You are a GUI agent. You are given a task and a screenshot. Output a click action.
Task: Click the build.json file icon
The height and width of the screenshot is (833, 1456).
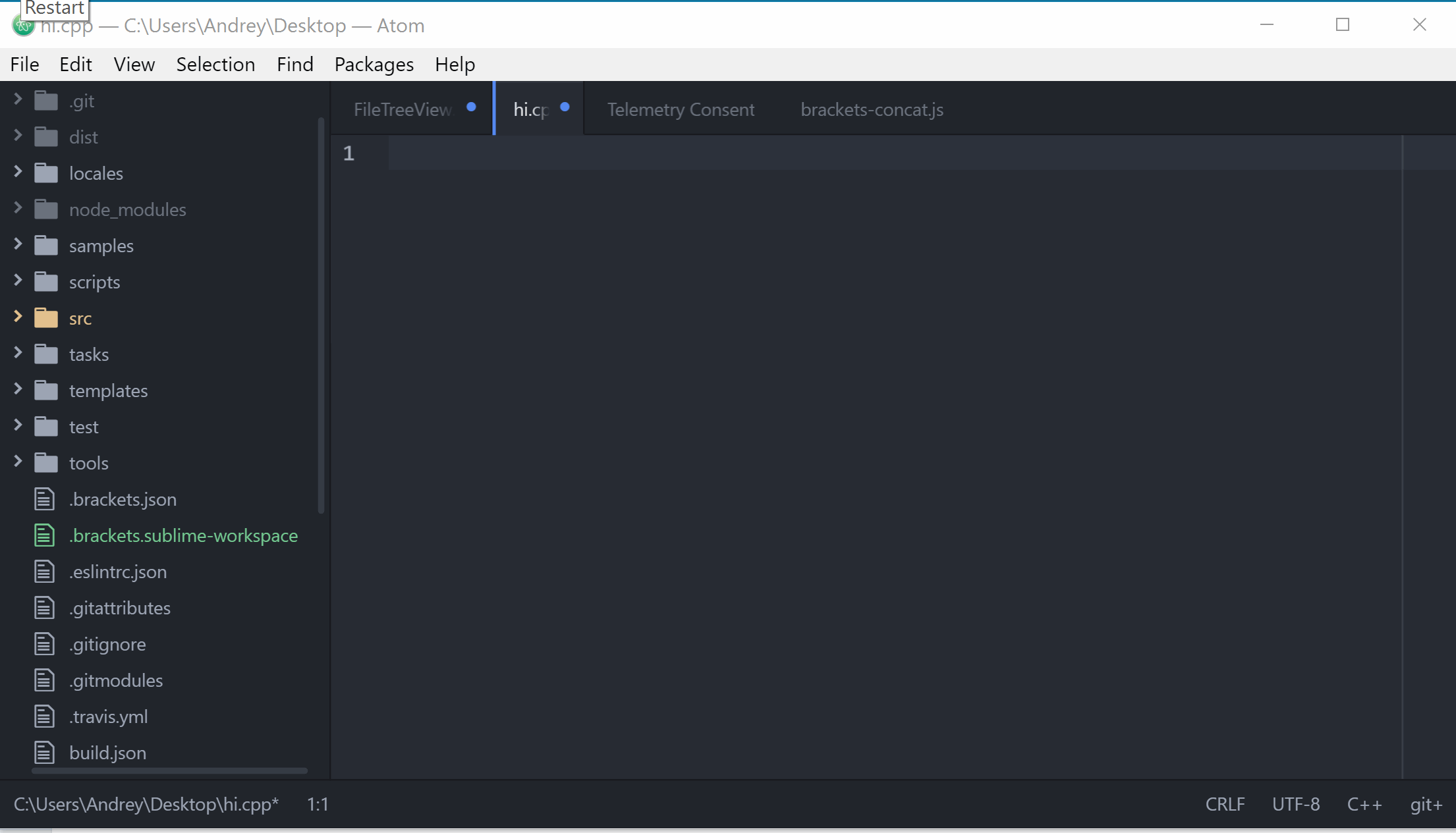[44, 753]
